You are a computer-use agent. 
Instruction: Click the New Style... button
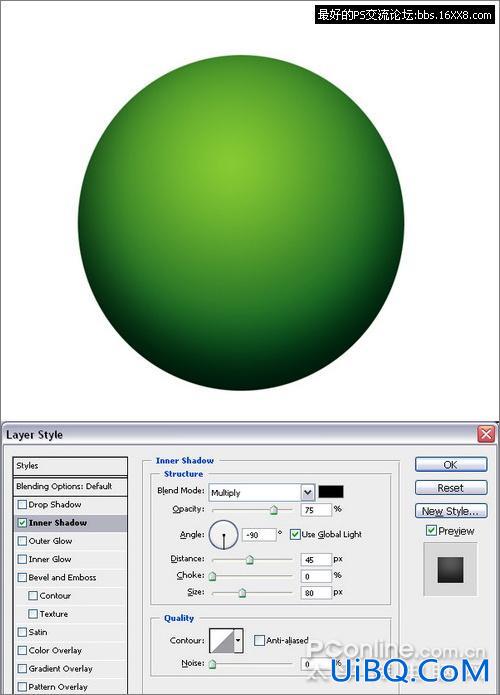tap(451, 511)
